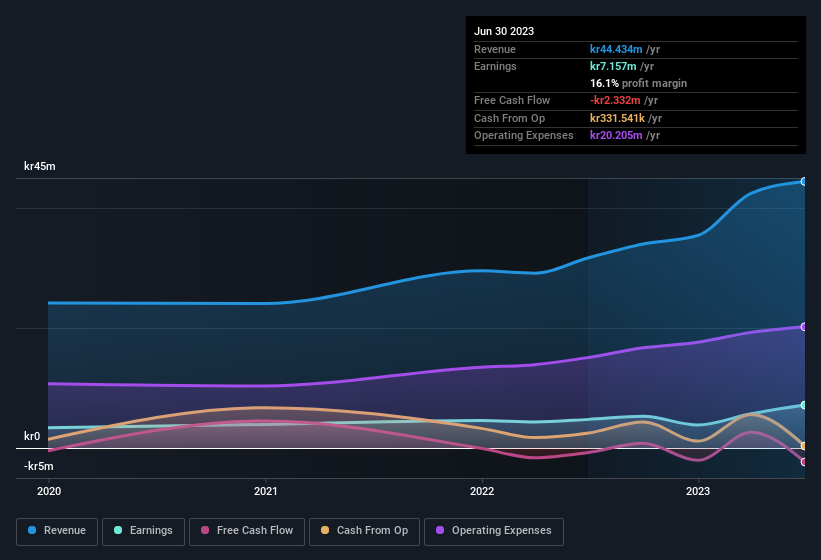Click the 2020 x-axis label

49,491
